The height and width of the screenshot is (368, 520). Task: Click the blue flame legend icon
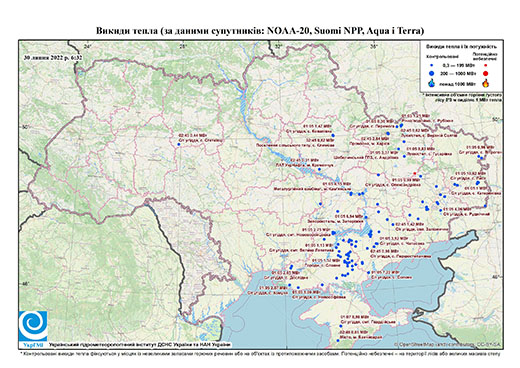click(432, 83)
